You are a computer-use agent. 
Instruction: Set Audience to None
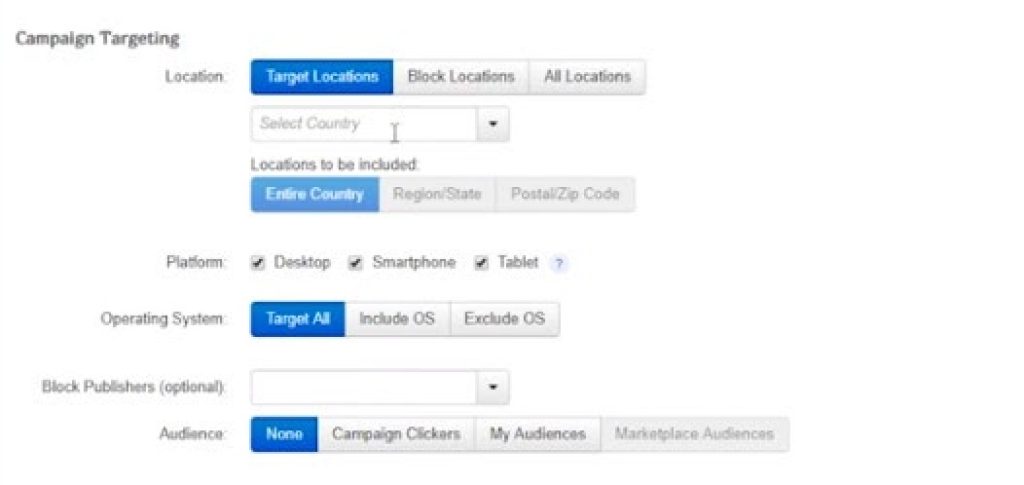[284, 435]
